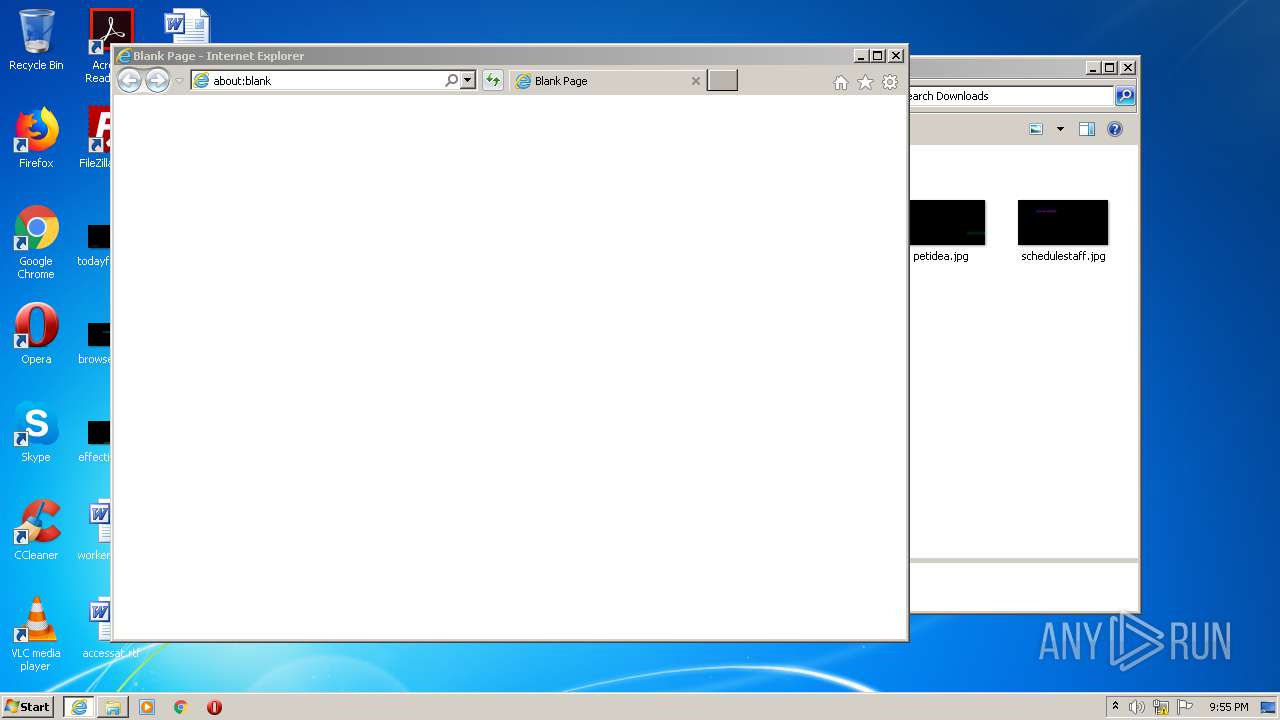This screenshot has width=1280, height=720.
Task: Refresh the page in Internet Explorer
Action: (x=492, y=81)
